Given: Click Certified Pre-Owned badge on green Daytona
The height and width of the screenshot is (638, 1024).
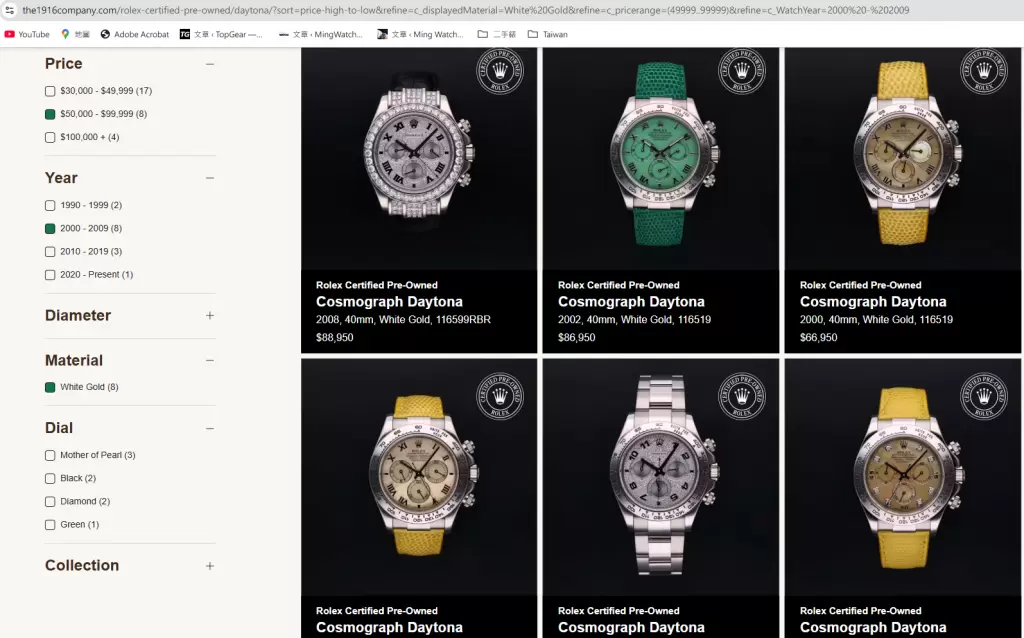Looking at the screenshot, I should (x=741, y=72).
